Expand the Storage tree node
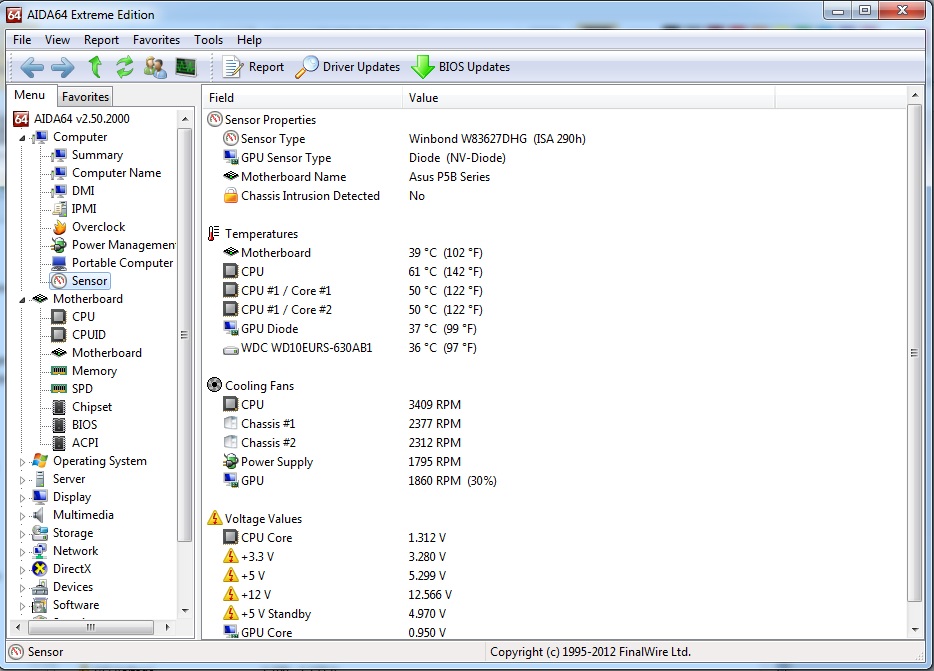934x671 pixels. click(x=22, y=534)
